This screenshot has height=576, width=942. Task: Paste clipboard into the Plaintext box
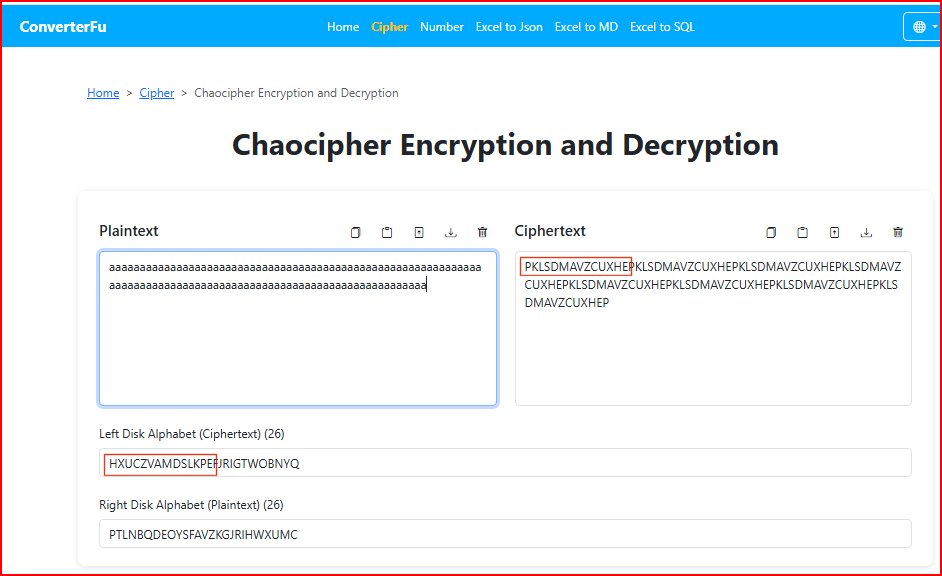[387, 231]
